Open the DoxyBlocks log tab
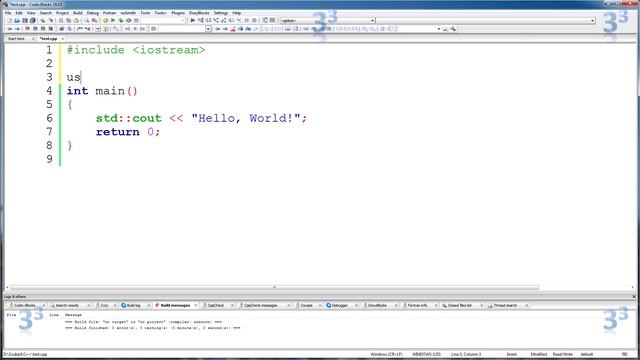This screenshot has height=360, width=640. [377, 305]
